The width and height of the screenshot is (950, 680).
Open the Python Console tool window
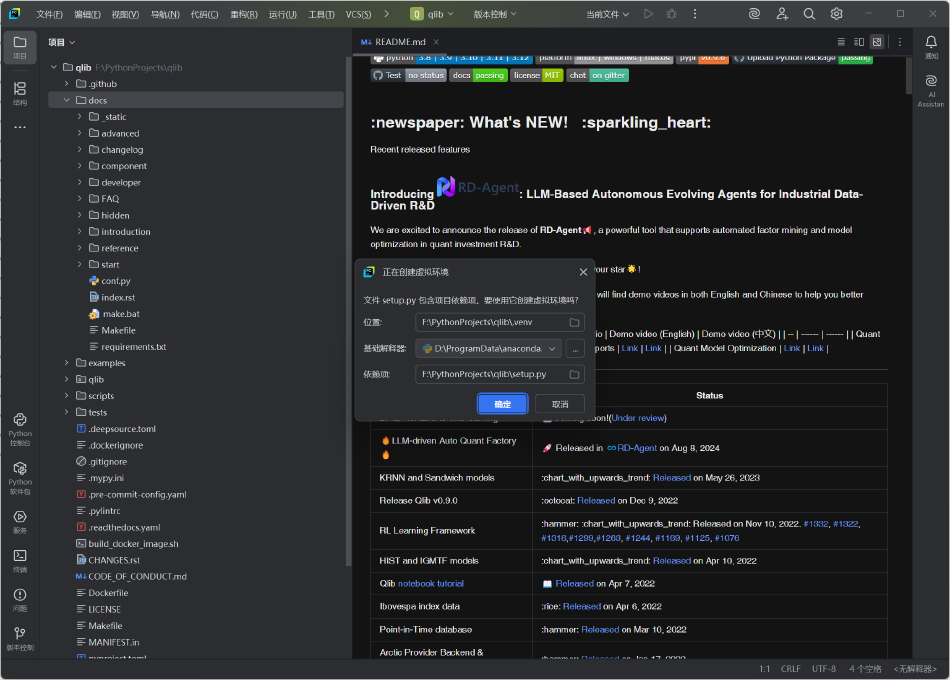pos(20,428)
